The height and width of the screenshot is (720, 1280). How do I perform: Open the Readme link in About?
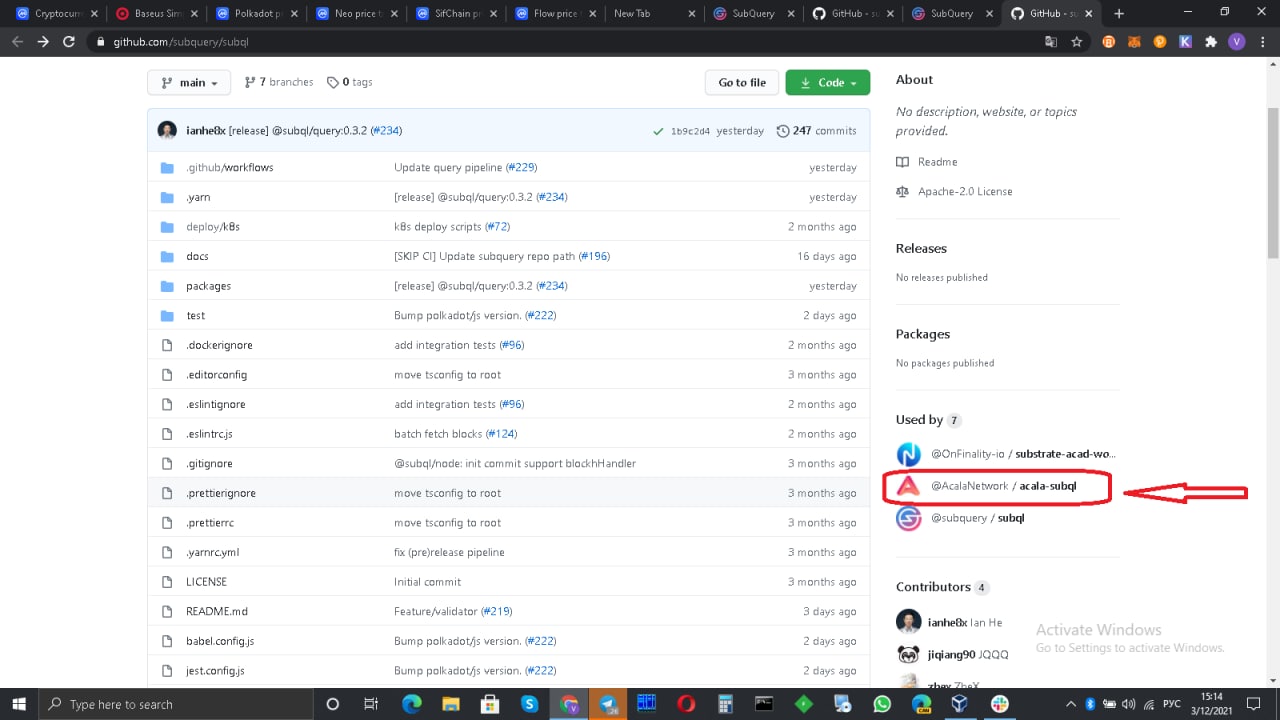927,162
